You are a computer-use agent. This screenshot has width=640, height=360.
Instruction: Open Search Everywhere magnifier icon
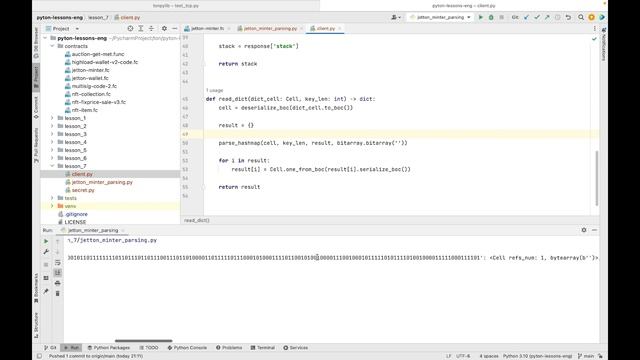tap(581, 17)
